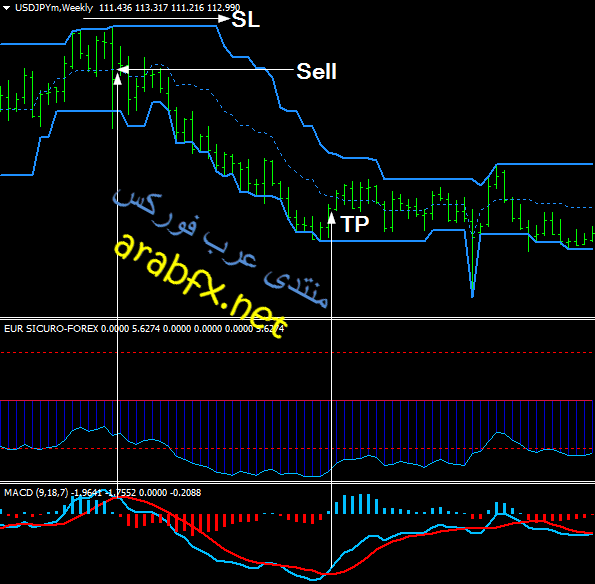Click the Sell text label
The width and height of the screenshot is (595, 584).
[x=316, y=71]
